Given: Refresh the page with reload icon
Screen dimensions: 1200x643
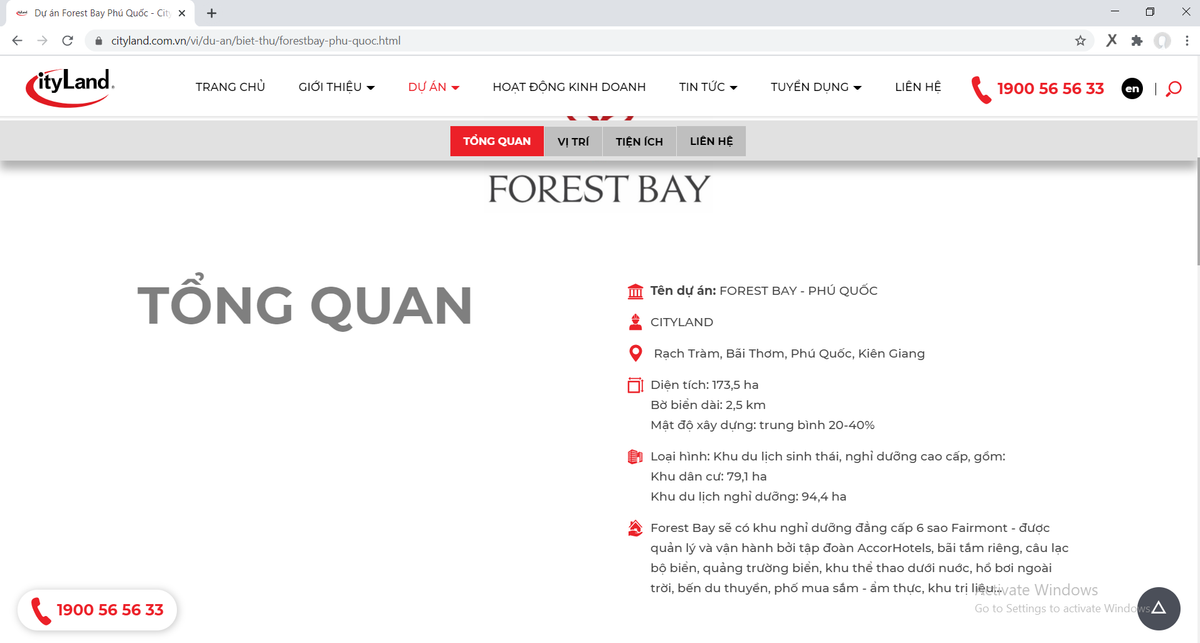Looking at the screenshot, I should pyautogui.click(x=67, y=41).
